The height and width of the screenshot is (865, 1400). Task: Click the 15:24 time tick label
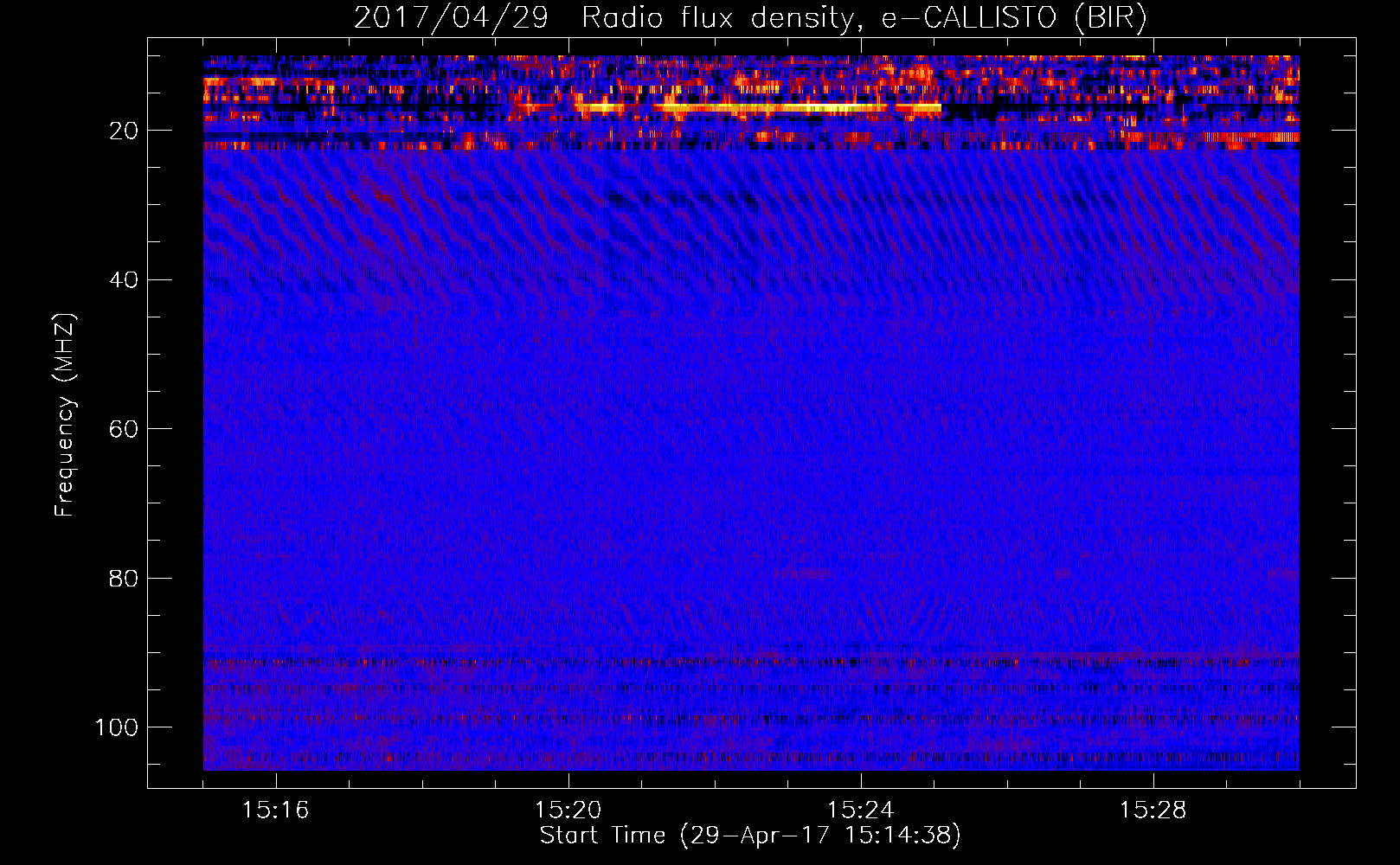pyautogui.click(x=860, y=811)
